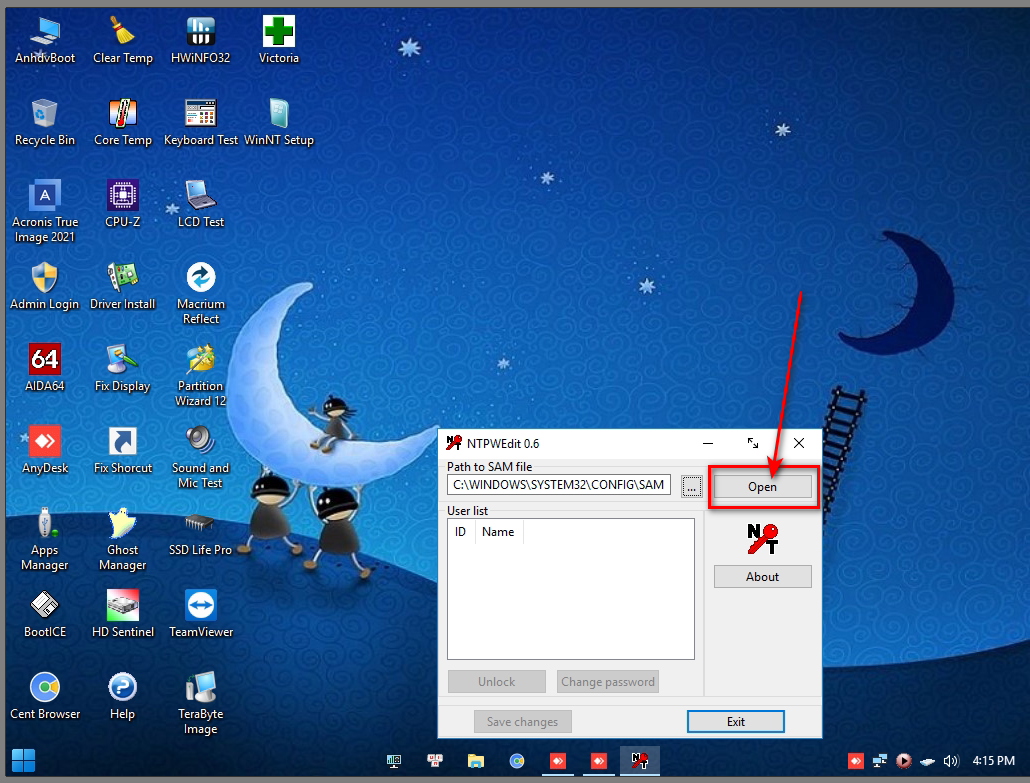Click the 4:15 PM clock
The image size is (1030, 783).
click(993, 761)
